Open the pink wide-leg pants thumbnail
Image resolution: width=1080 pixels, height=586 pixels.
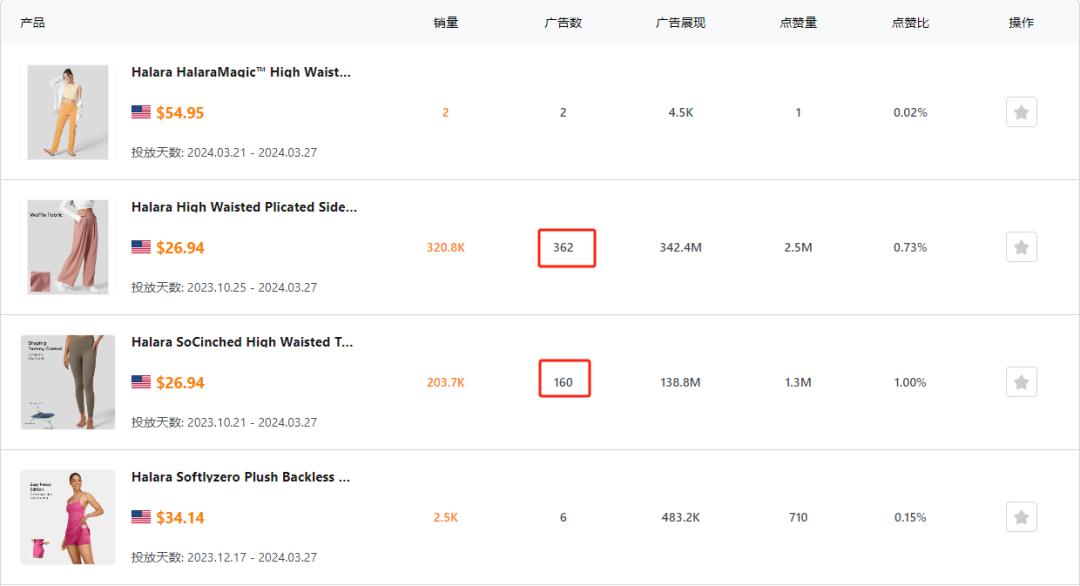click(68, 247)
